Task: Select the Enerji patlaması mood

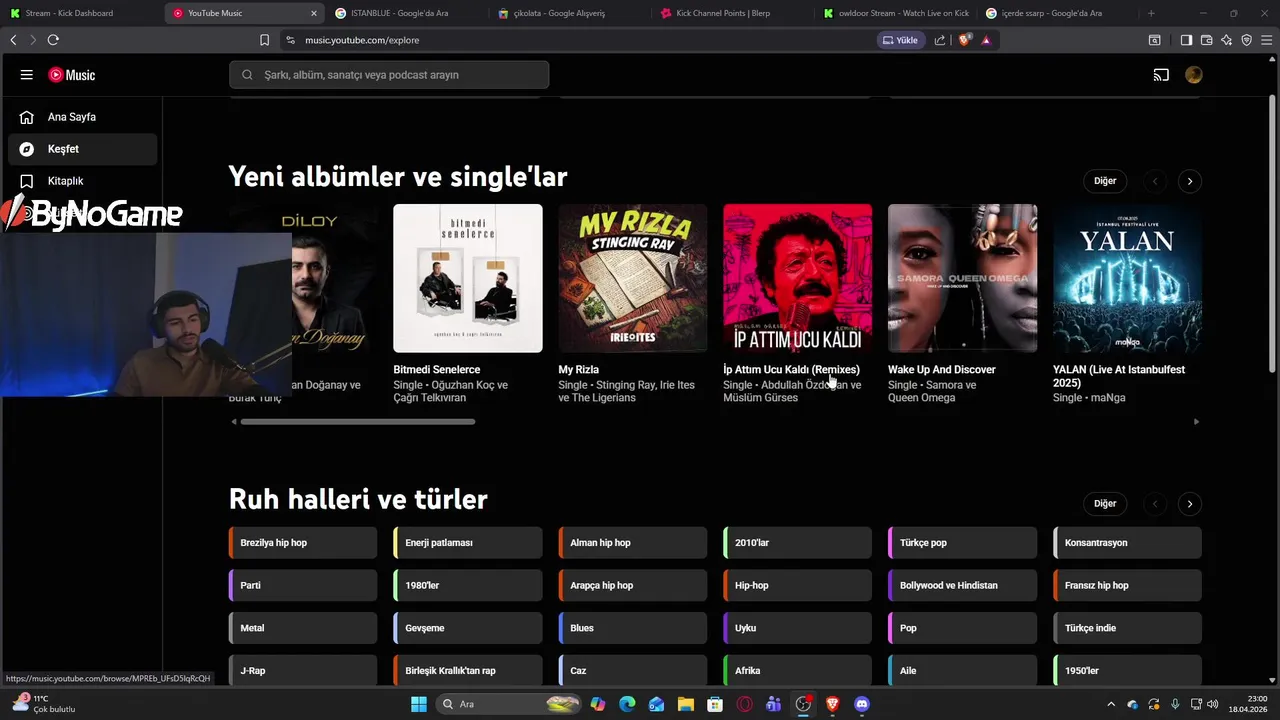Action: [x=468, y=543]
